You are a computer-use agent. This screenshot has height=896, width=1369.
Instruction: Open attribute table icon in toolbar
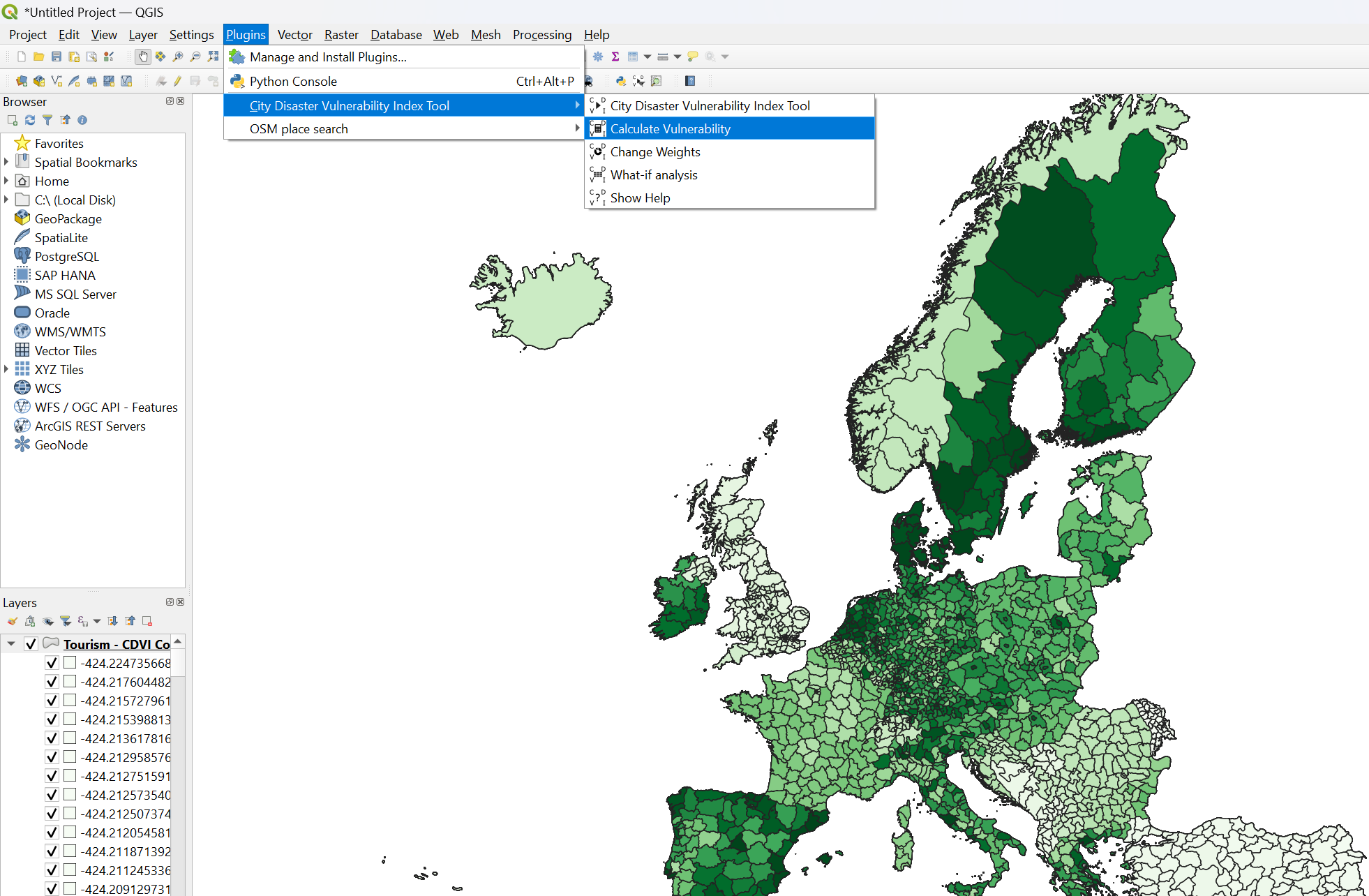[x=633, y=57]
